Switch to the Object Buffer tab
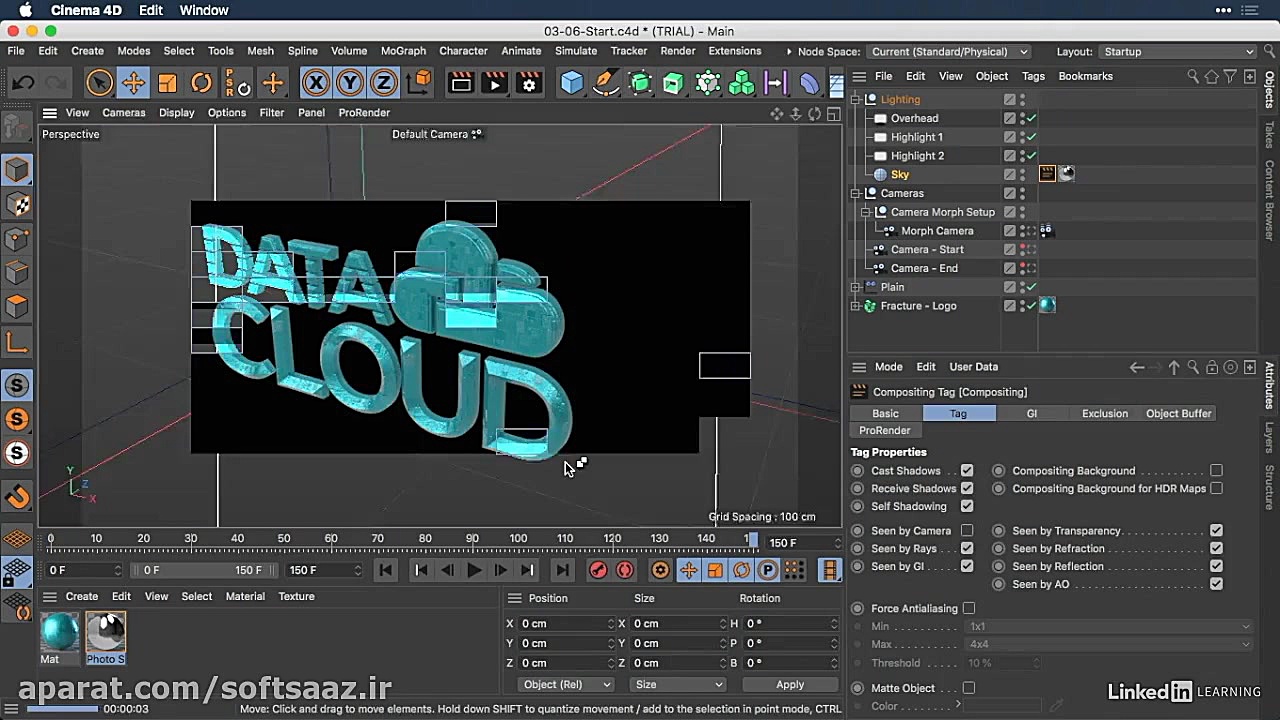 [1178, 413]
